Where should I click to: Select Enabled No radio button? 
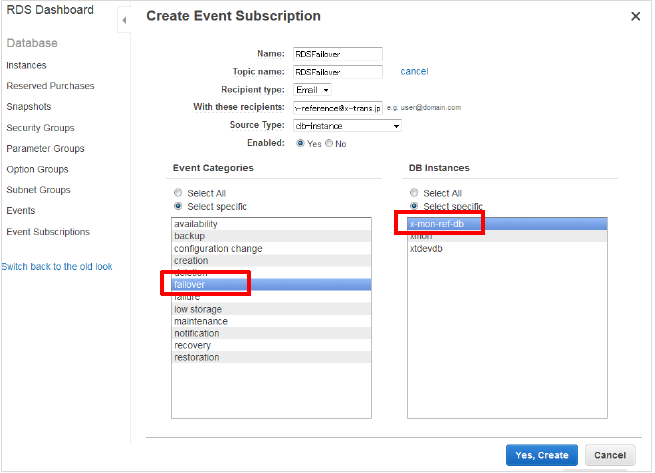point(329,144)
